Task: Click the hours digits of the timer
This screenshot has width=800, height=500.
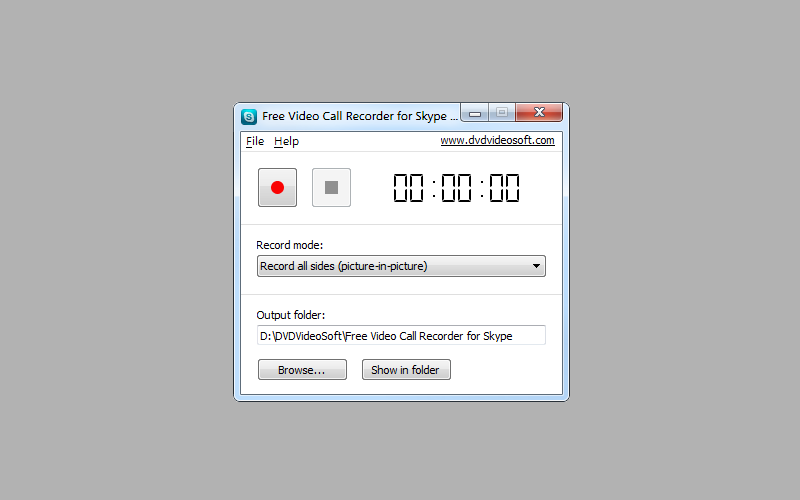Action: 408,188
